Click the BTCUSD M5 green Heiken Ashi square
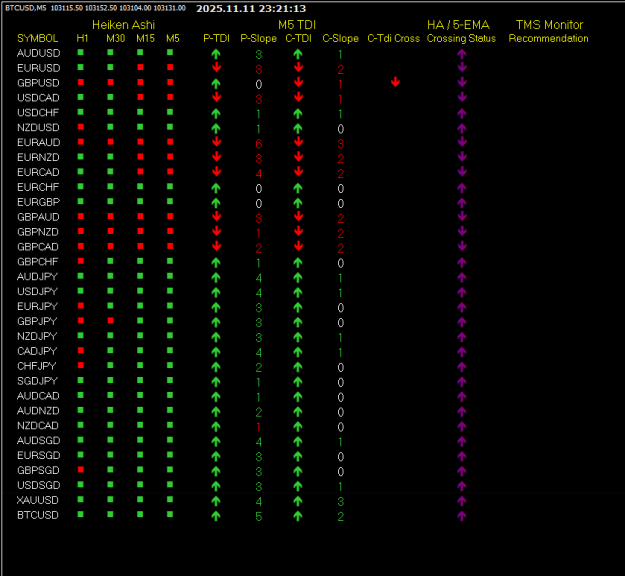 pos(170,514)
